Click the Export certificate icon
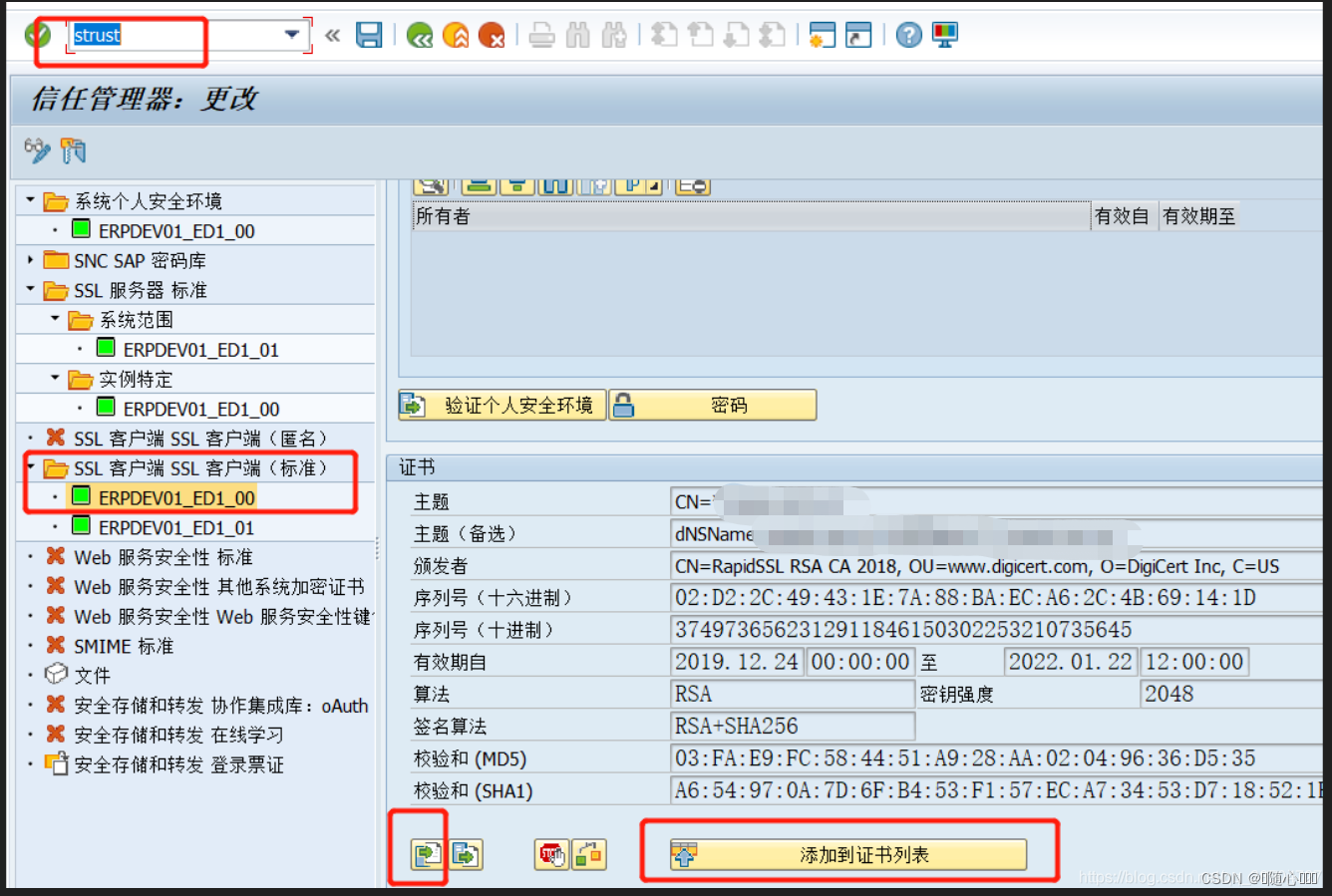The height and width of the screenshot is (896, 1332). click(465, 854)
